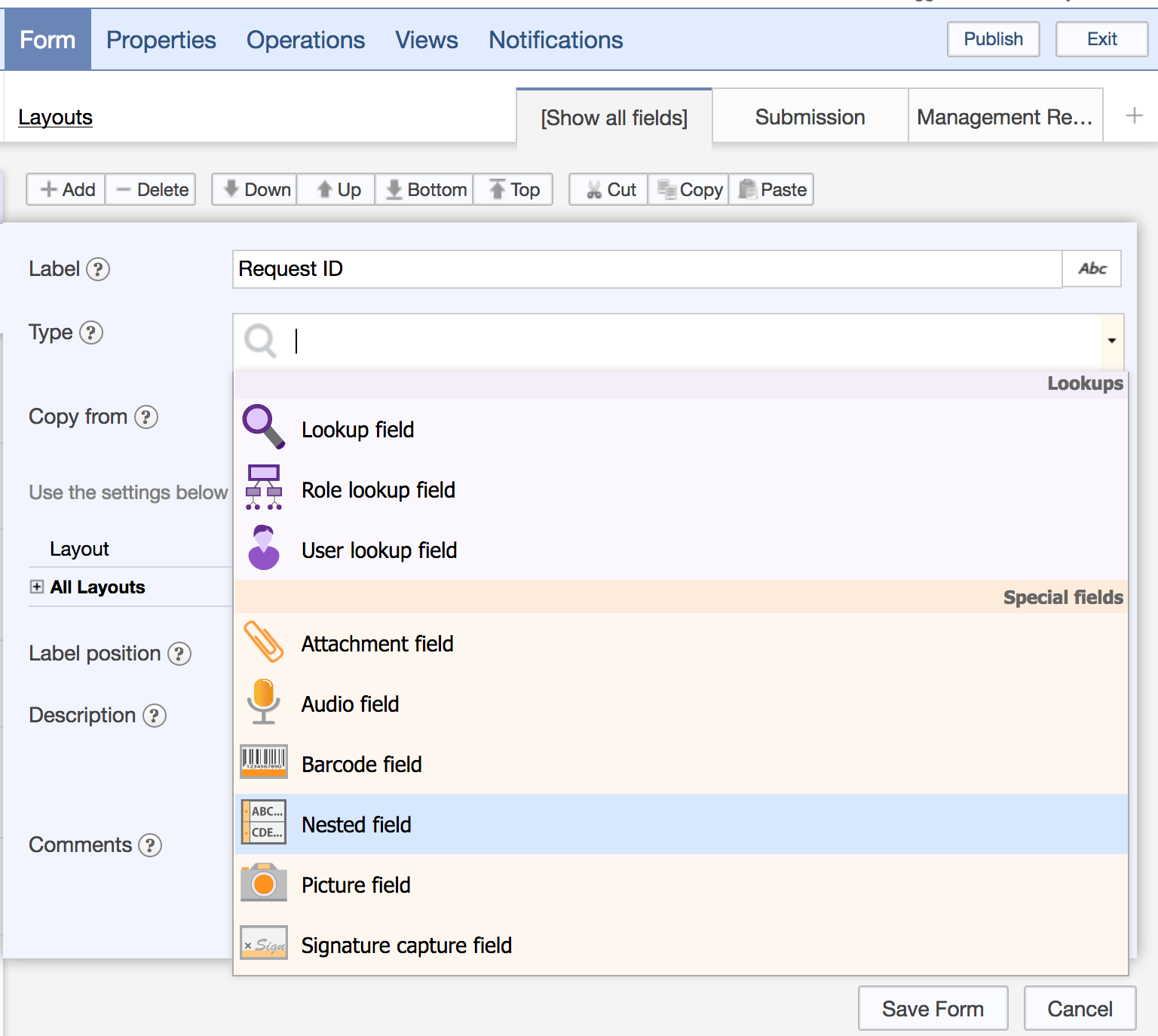Select the Audio field microphone icon
The width and height of the screenshot is (1158, 1036).
pos(262,702)
